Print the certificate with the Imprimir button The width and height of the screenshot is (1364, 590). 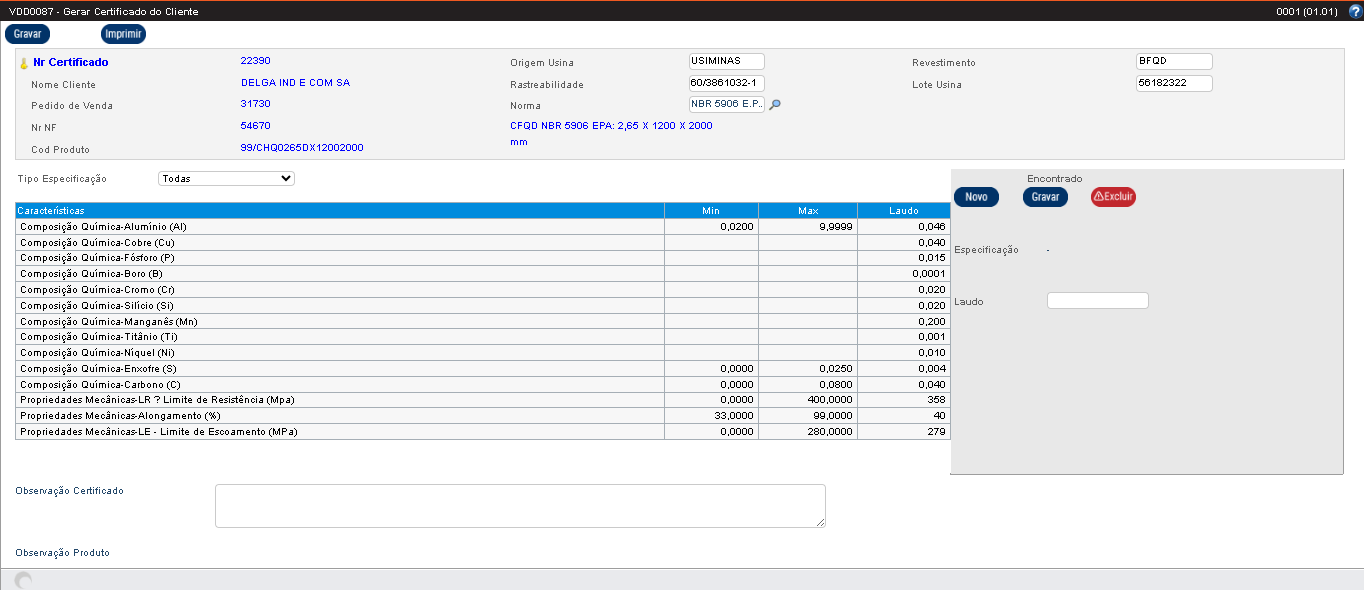click(x=123, y=34)
